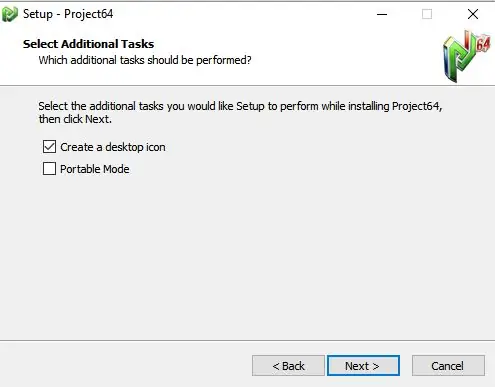The image size is (495, 387).
Task: Click the 'then click Next.' line of text
Action: 75,119
